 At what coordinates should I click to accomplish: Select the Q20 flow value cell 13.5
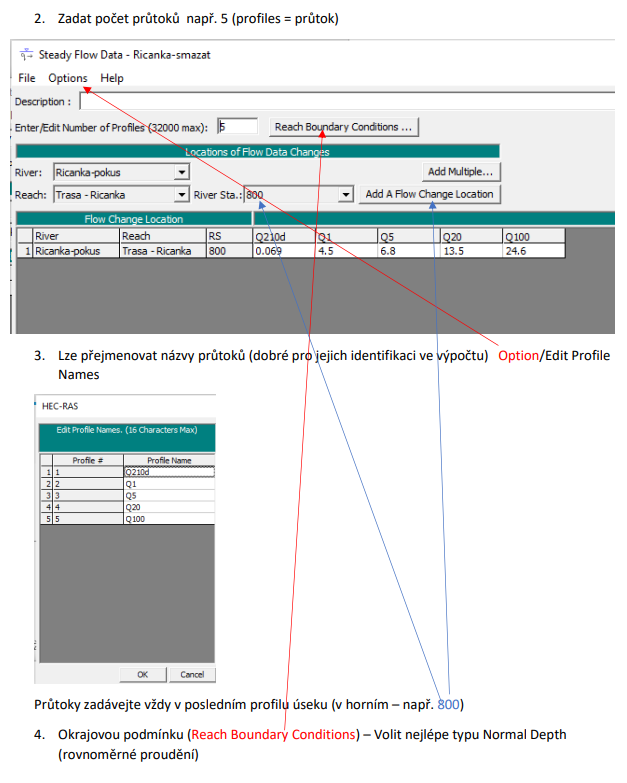click(x=471, y=251)
